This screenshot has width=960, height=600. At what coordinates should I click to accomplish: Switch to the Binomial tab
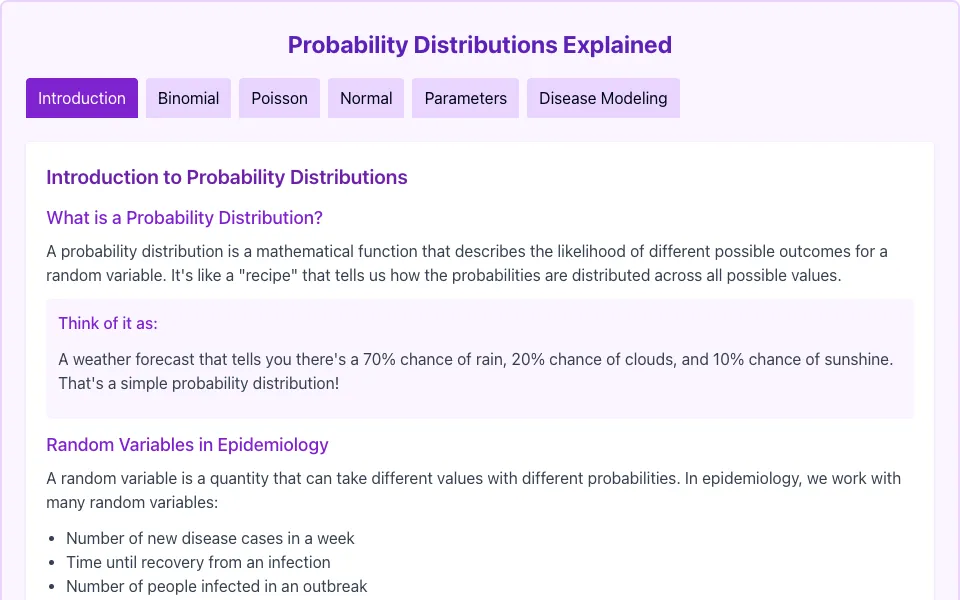coord(188,98)
